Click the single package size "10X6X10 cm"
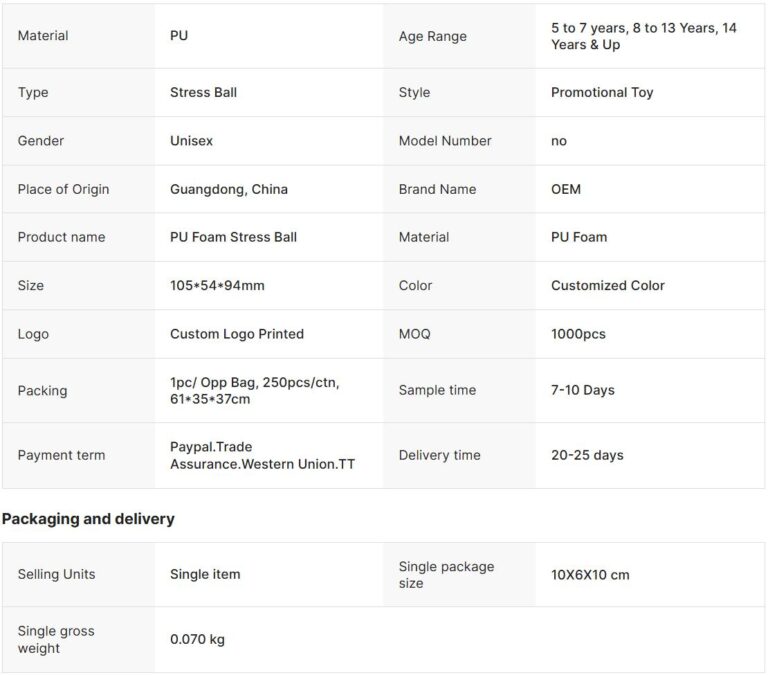Viewport: 768px width, 675px height. click(x=590, y=575)
